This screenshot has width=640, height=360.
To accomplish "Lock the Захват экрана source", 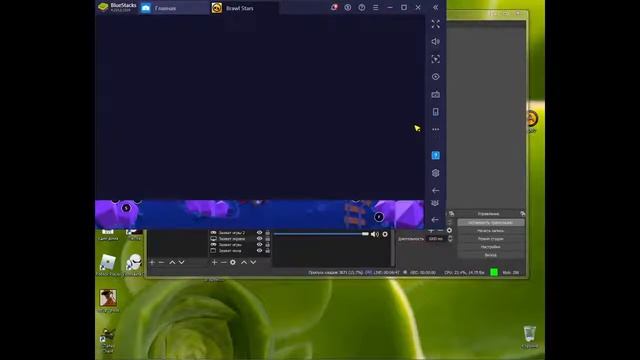I will click(x=268, y=239).
